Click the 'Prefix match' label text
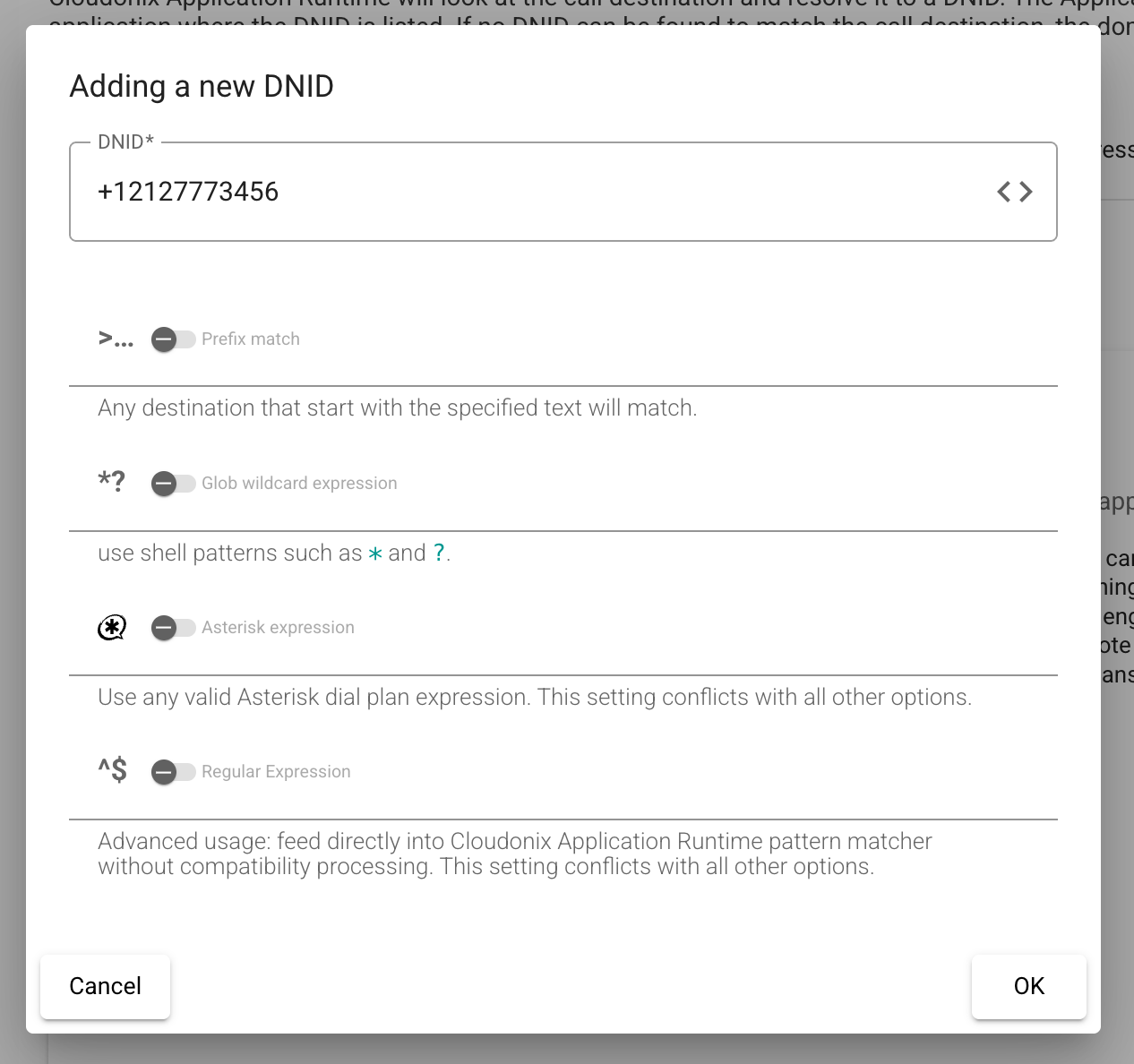This screenshot has height=1064, width=1134. coord(251,339)
